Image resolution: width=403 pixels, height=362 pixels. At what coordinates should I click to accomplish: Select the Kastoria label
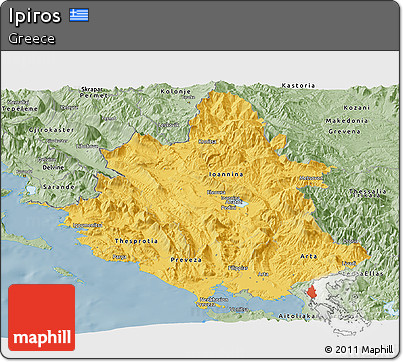click(x=298, y=86)
